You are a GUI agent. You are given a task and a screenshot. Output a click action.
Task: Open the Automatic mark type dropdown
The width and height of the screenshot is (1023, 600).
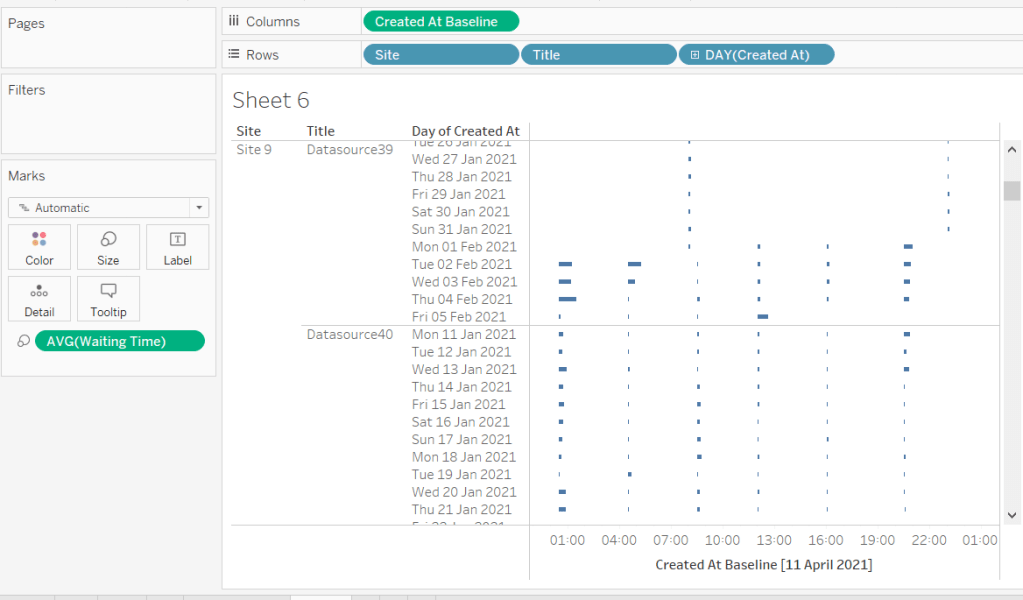(x=108, y=208)
